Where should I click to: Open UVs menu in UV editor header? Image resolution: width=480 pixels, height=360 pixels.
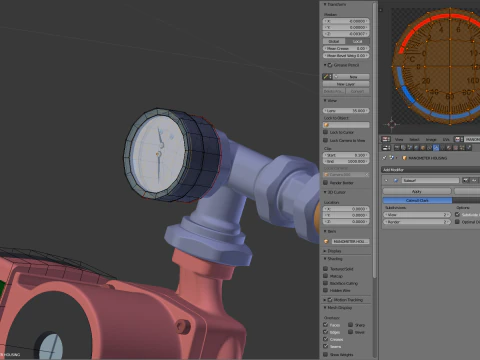pos(446,139)
